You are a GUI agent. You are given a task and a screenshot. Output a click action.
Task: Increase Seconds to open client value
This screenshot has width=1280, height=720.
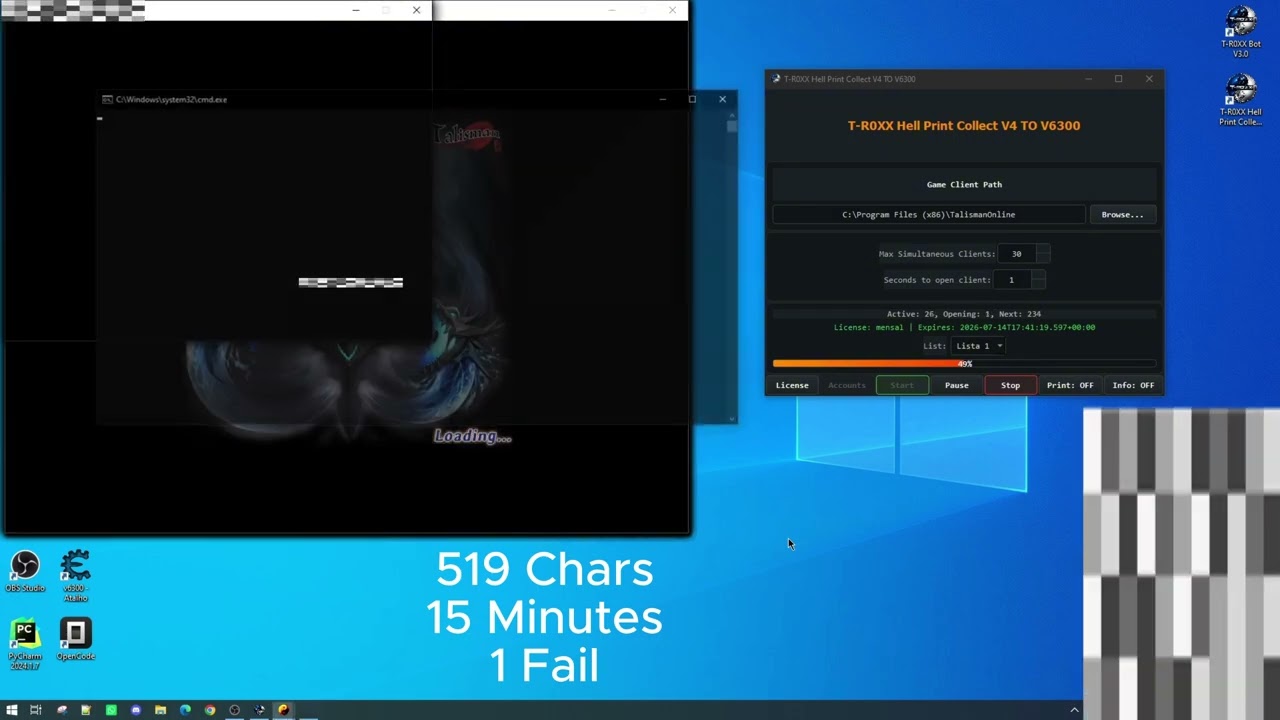1038,275
